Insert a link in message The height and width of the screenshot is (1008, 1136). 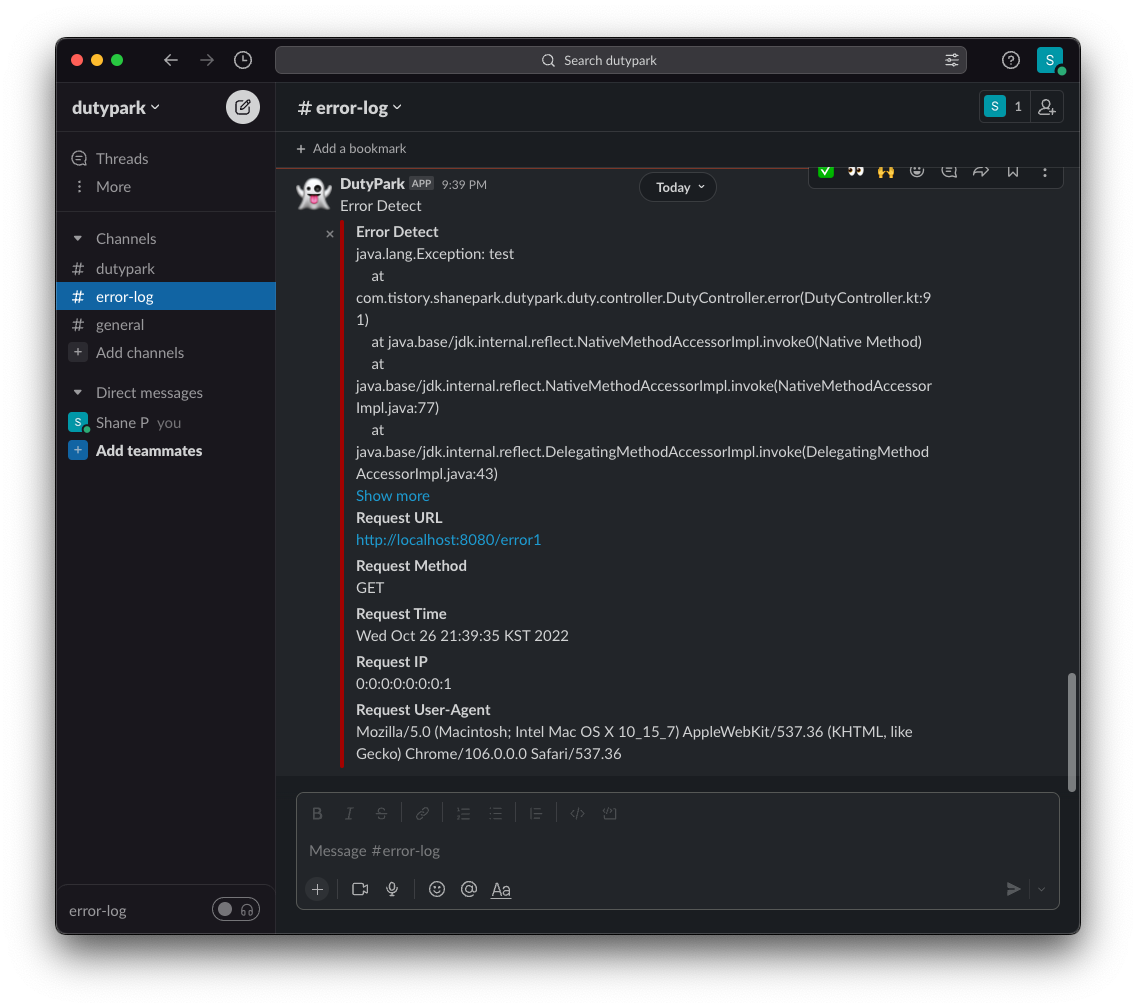(422, 814)
